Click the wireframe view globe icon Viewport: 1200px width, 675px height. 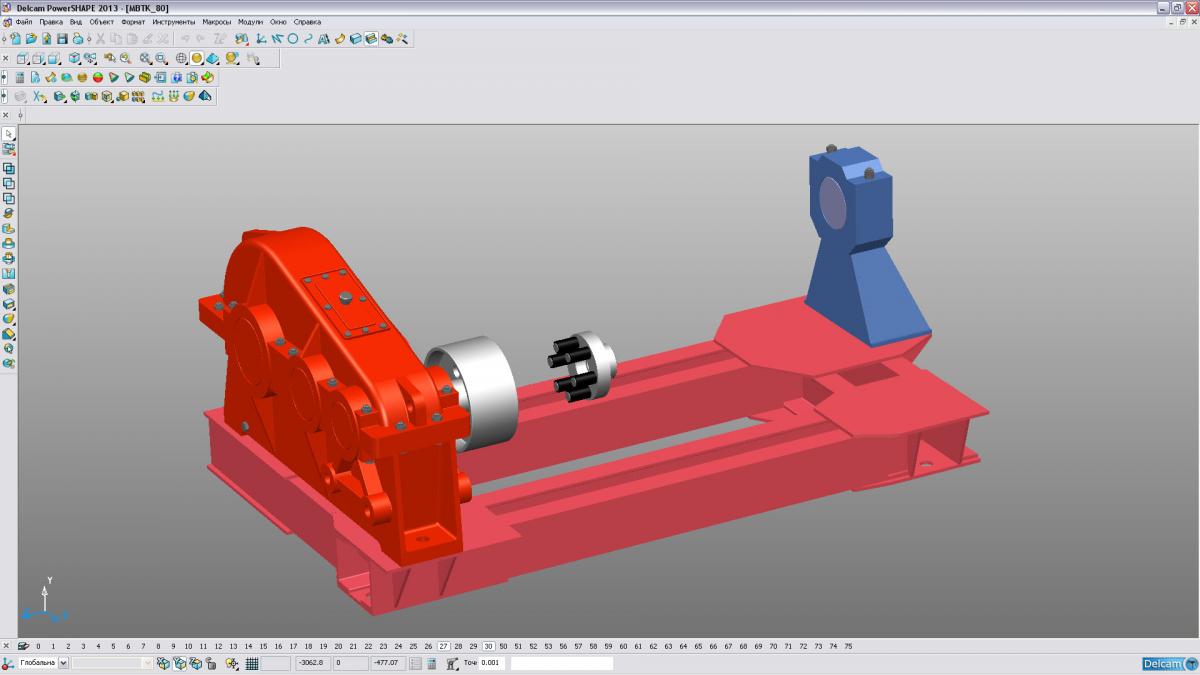[181, 58]
